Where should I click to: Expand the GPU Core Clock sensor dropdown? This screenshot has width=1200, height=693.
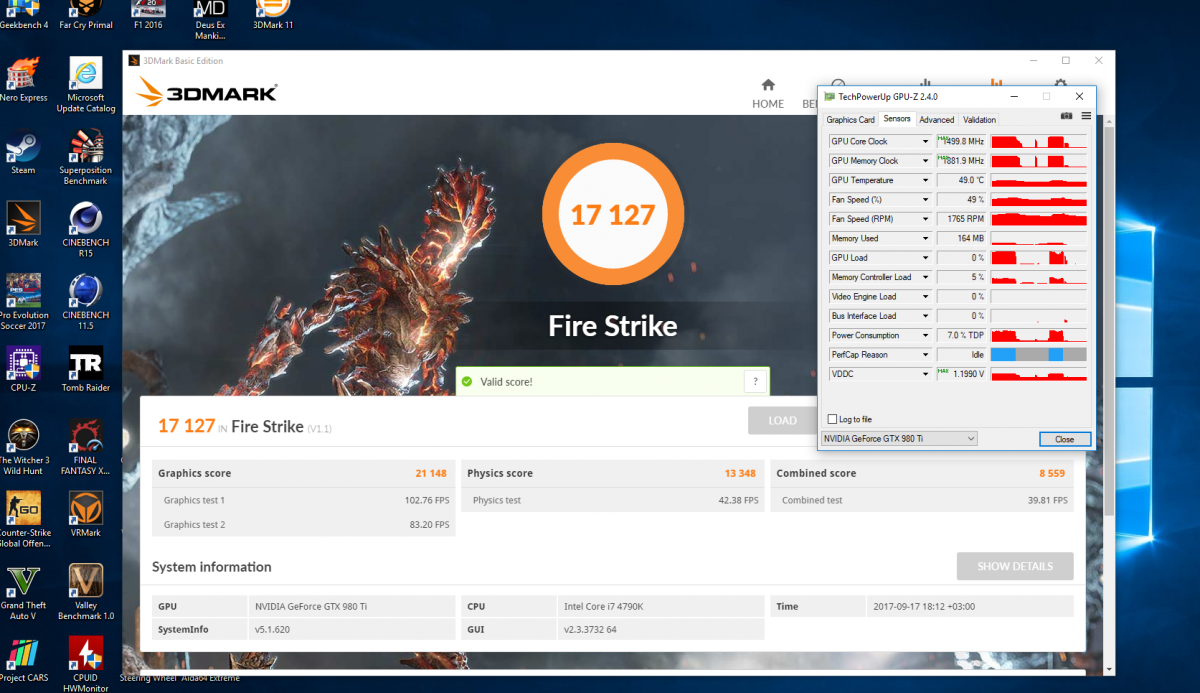click(x=926, y=141)
